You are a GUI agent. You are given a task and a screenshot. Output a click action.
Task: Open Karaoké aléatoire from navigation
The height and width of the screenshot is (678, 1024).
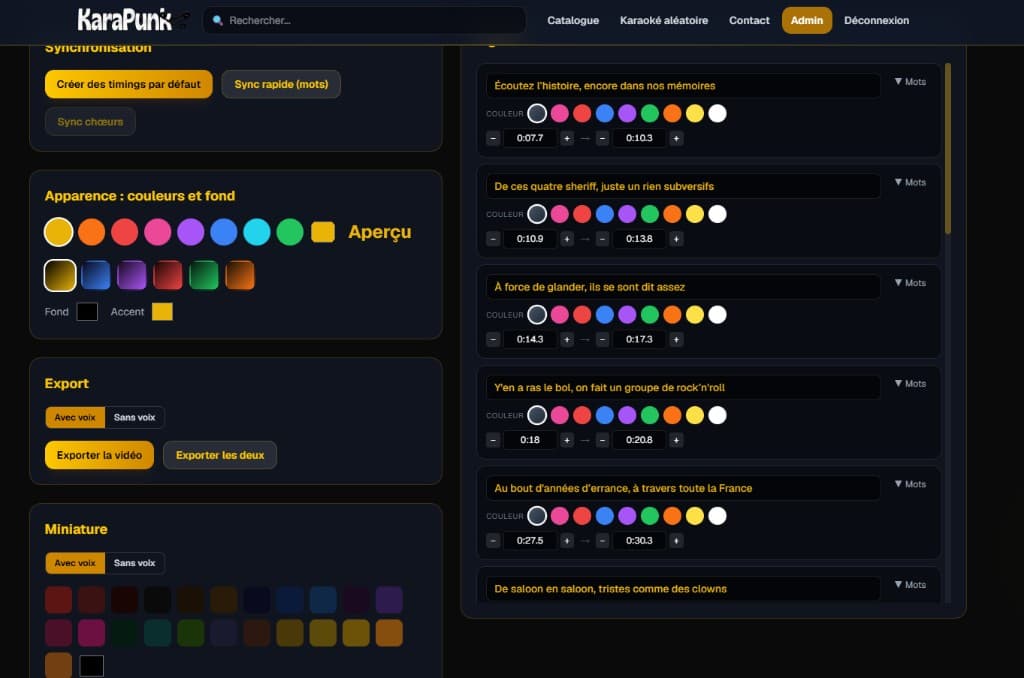pyautogui.click(x=664, y=20)
